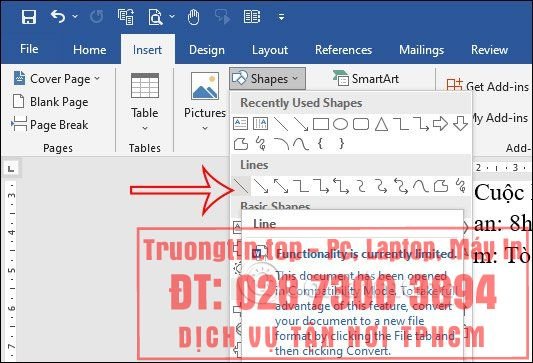Viewport: 533px width, 363px height.
Task: Select Scribble under Lines section
Action: [x=461, y=186]
